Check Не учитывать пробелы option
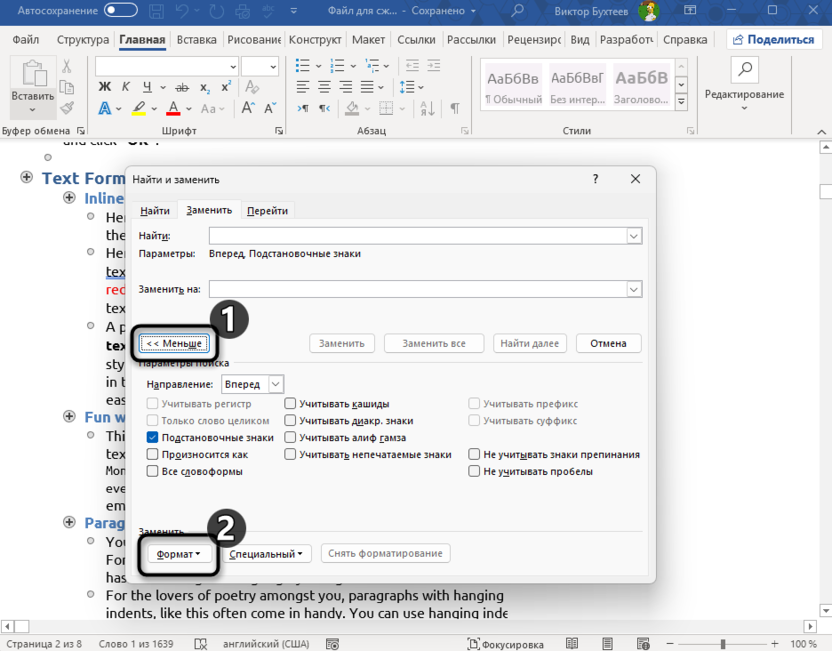 click(474, 471)
